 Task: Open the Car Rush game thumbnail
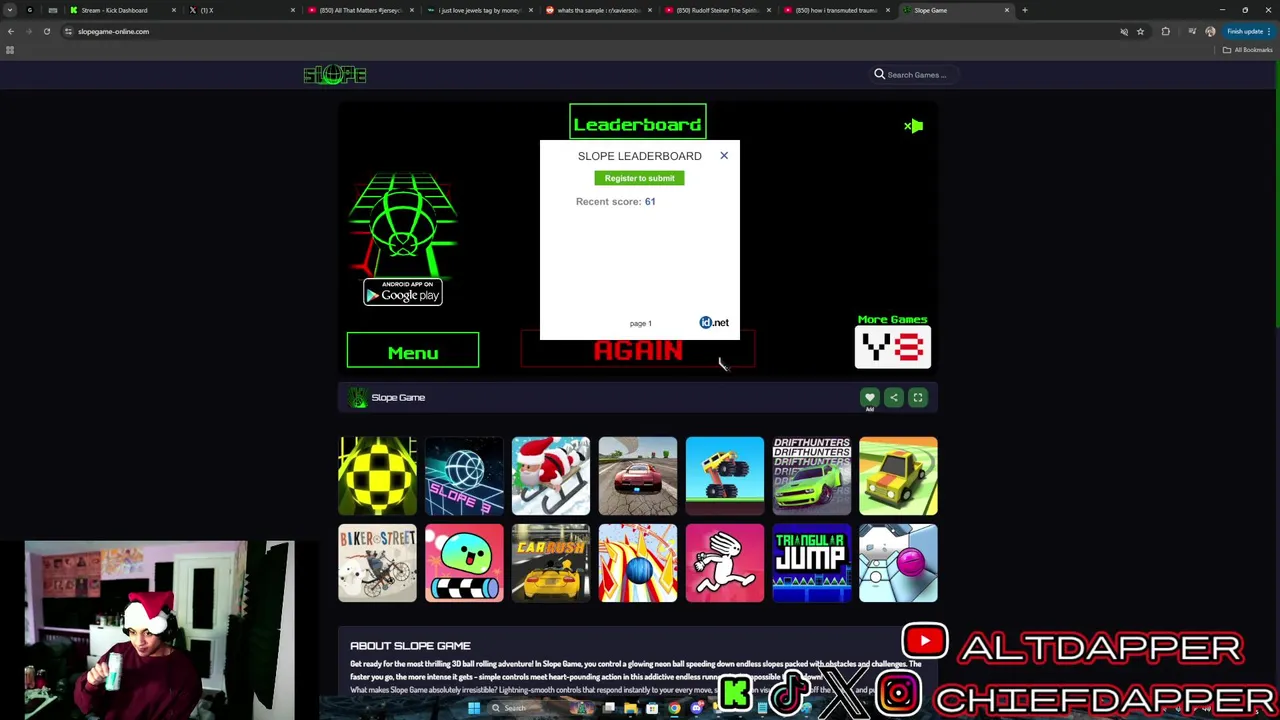(x=551, y=563)
